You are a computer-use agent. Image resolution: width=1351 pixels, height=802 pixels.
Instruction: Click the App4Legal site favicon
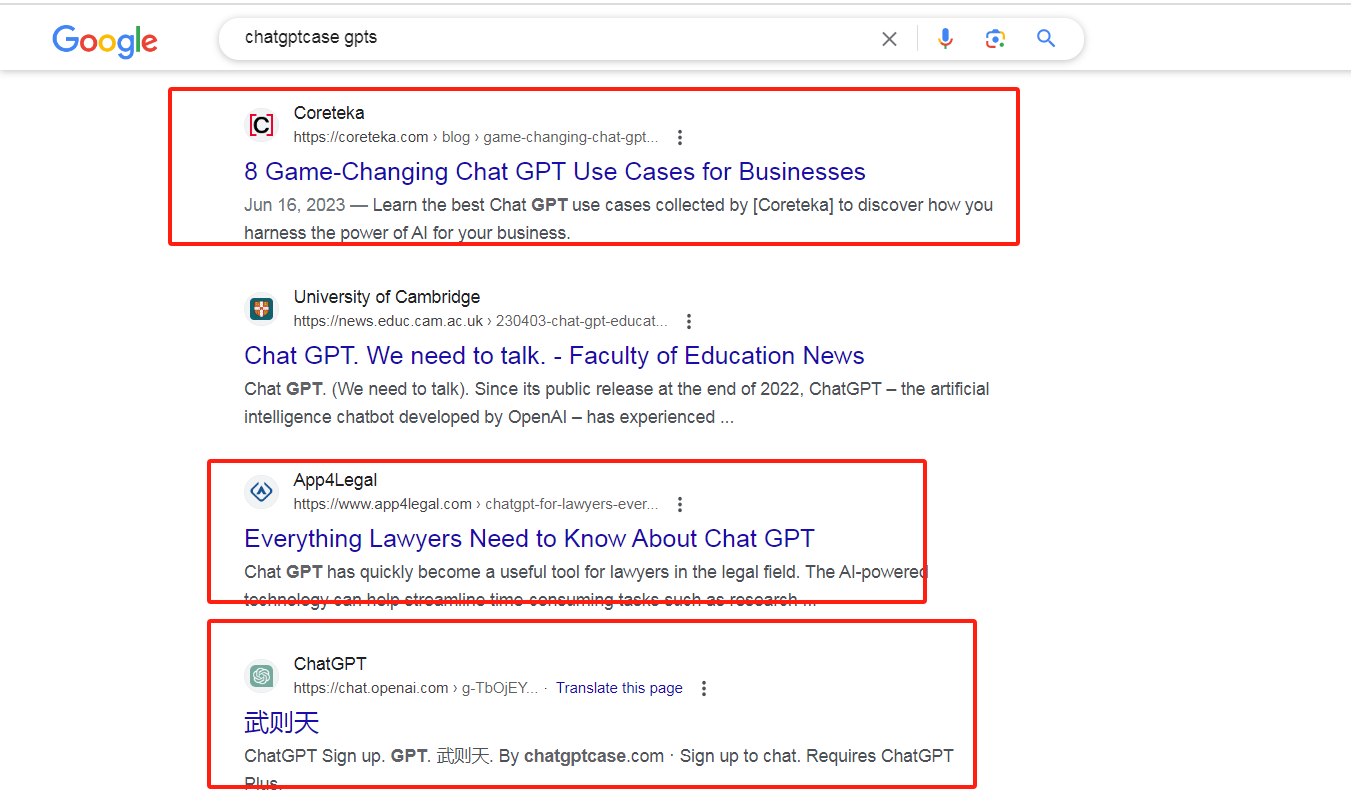pyautogui.click(x=261, y=492)
